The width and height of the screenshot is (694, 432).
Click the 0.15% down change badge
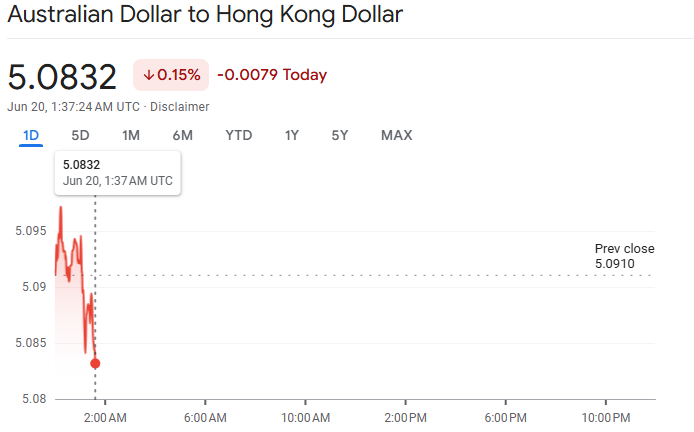171,75
